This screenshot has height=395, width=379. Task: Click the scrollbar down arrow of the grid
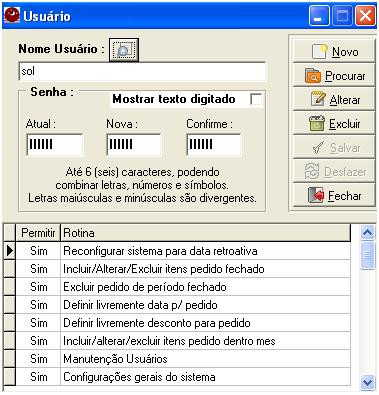point(367,382)
